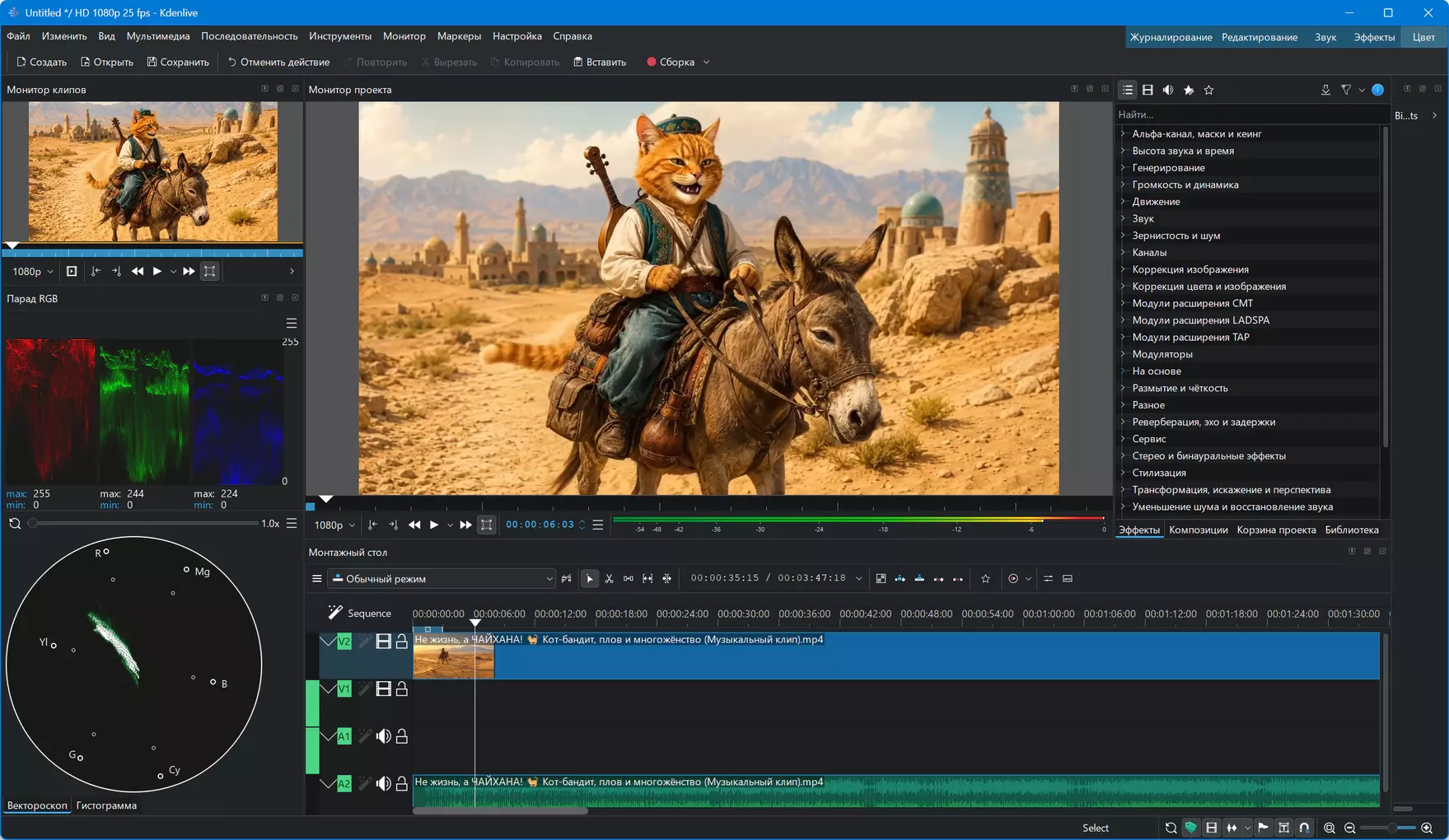Viewport: 1449px width, 840px height.
Task: Open the 'Последовательность' menu
Action: tap(250, 36)
